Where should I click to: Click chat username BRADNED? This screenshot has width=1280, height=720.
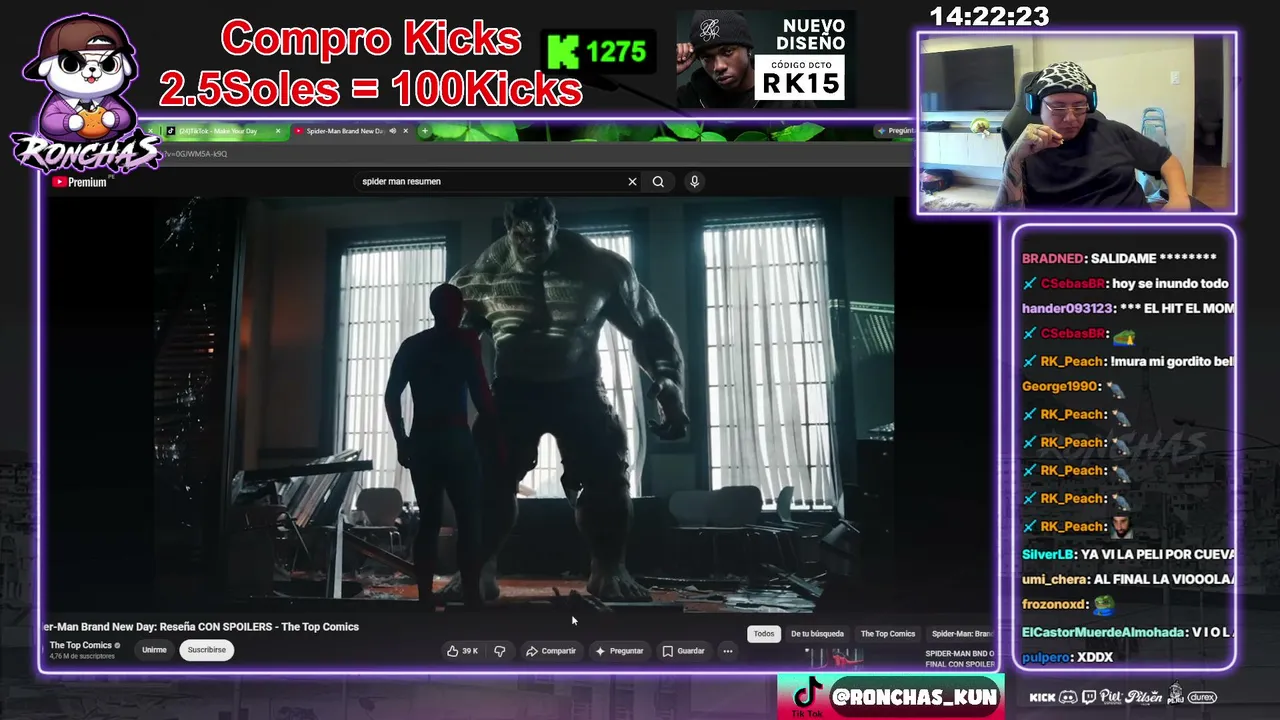click(1052, 258)
